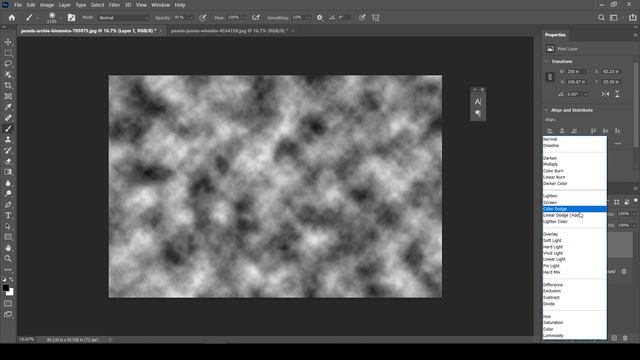
Task: Toggle the width-height link constraint
Action: click(550, 77)
